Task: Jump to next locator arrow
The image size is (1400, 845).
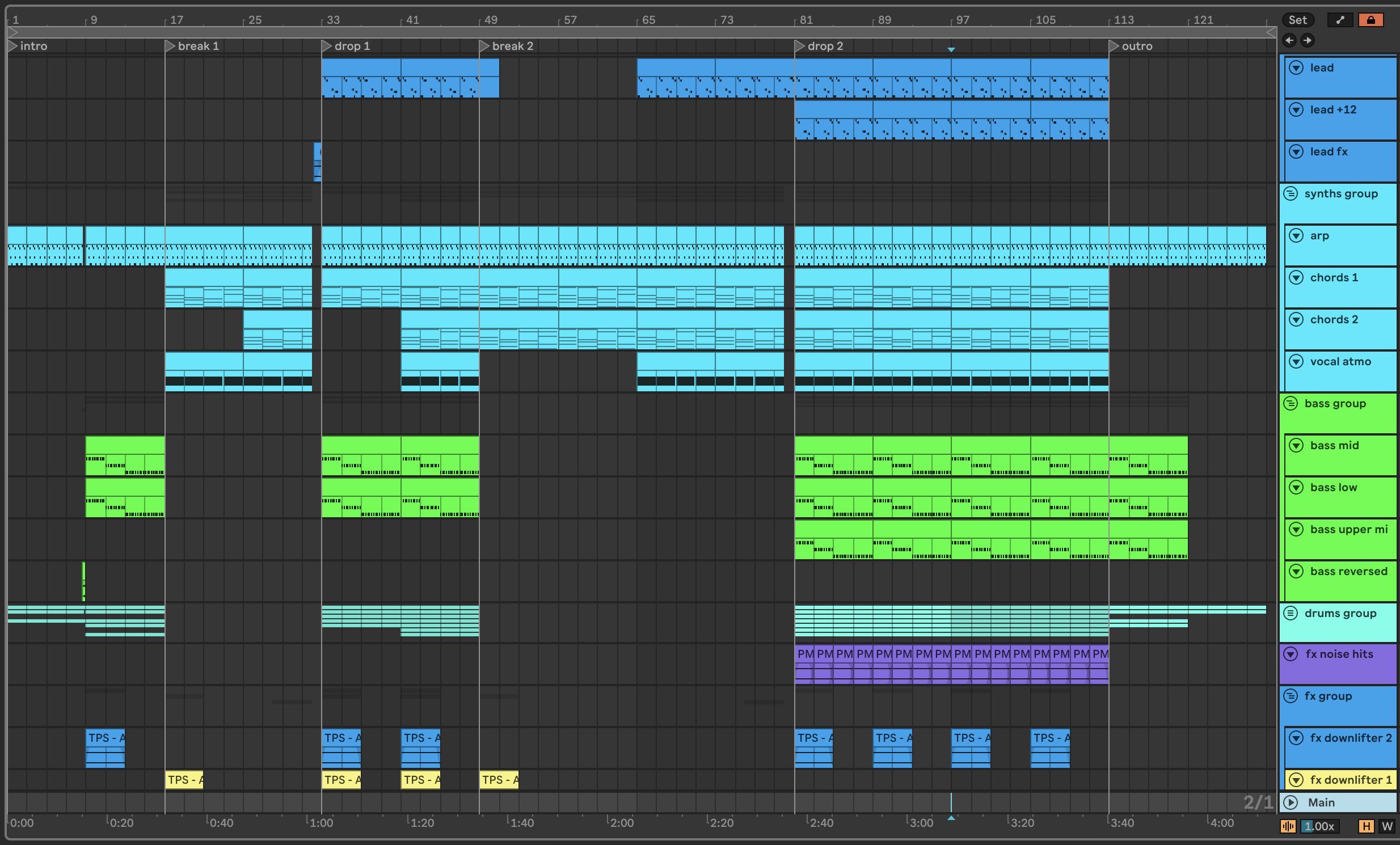Action: click(x=1308, y=40)
